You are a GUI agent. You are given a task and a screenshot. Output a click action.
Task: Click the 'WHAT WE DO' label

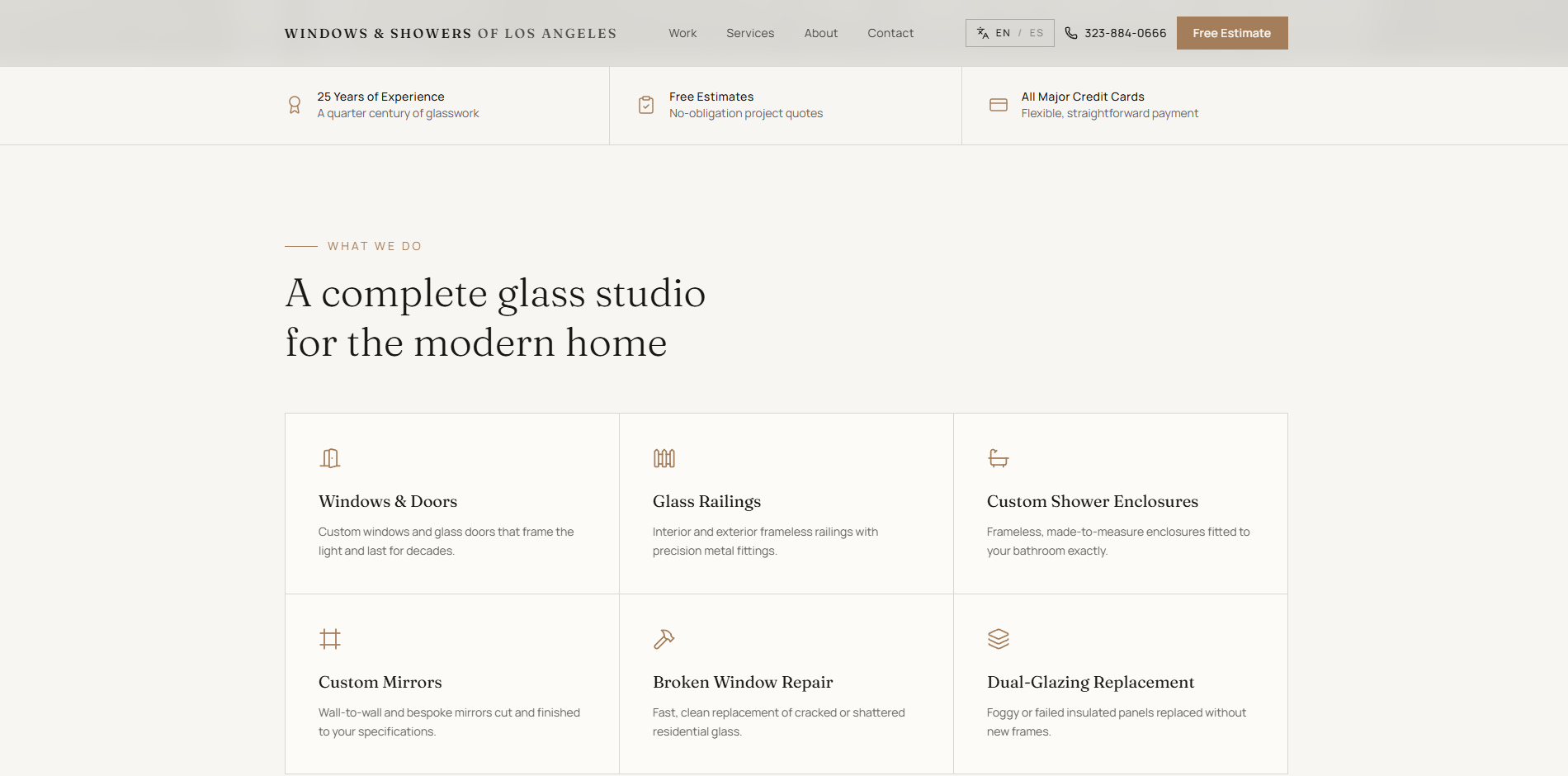375,246
